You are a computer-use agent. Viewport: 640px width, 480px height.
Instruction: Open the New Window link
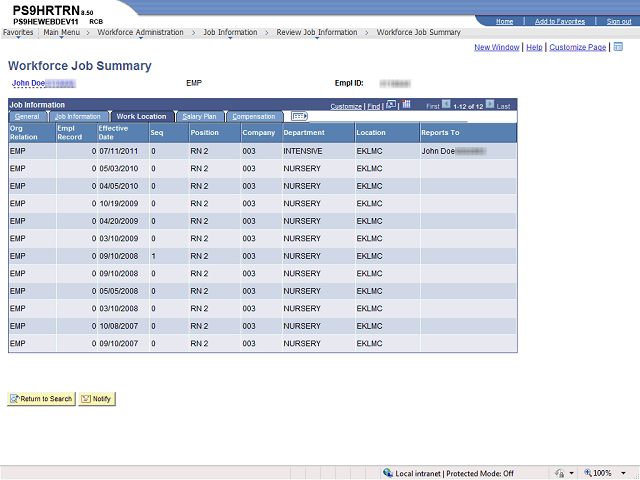(496, 47)
